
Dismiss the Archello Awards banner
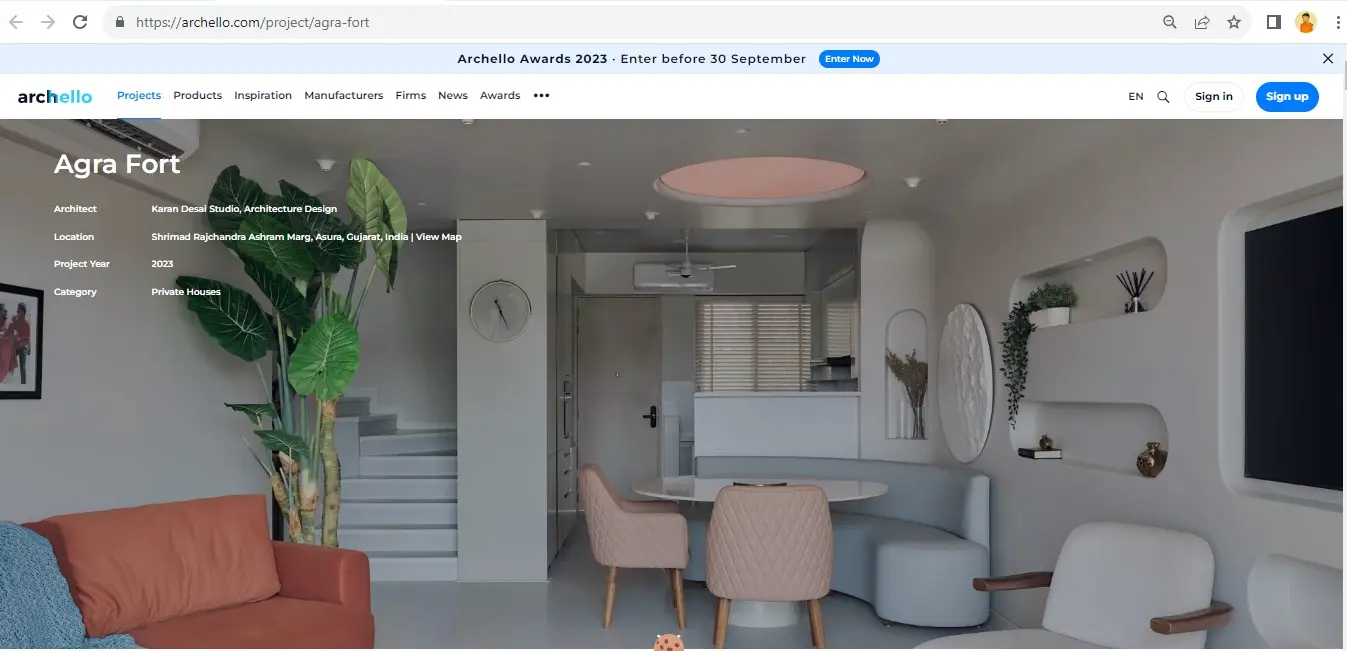click(1328, 59)
